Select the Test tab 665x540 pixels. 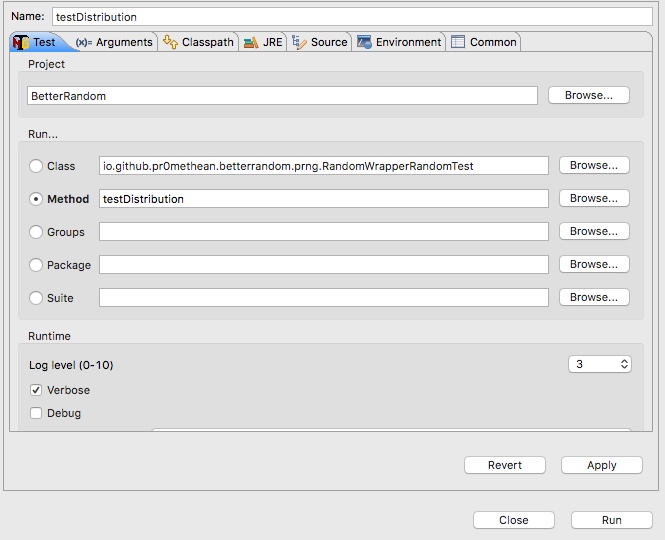tap(39, 42)
